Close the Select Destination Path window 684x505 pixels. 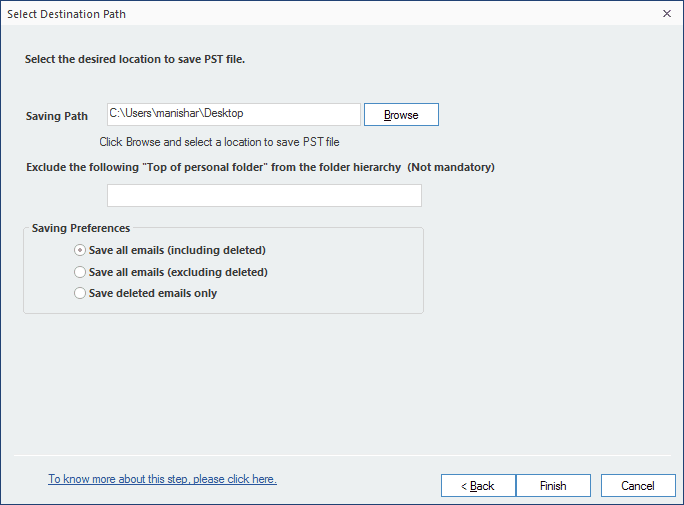tap(666, 14)
